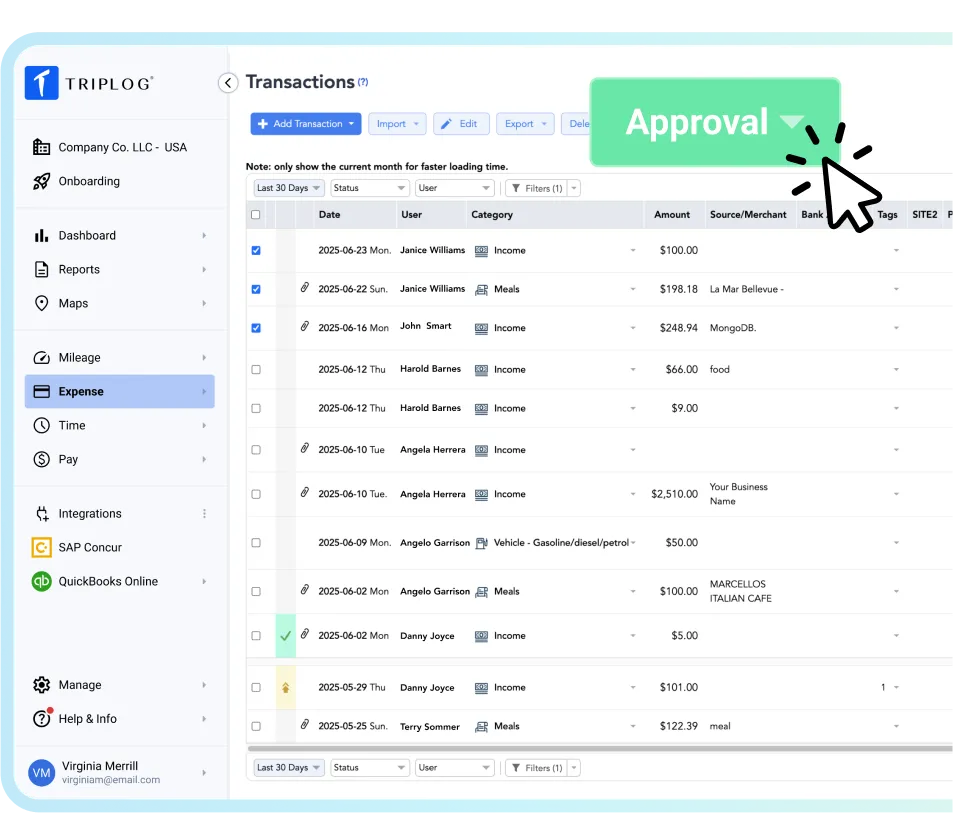The image size is (953, 816).
Task: Open Reports via its document icon
Action: click(41, 269)
